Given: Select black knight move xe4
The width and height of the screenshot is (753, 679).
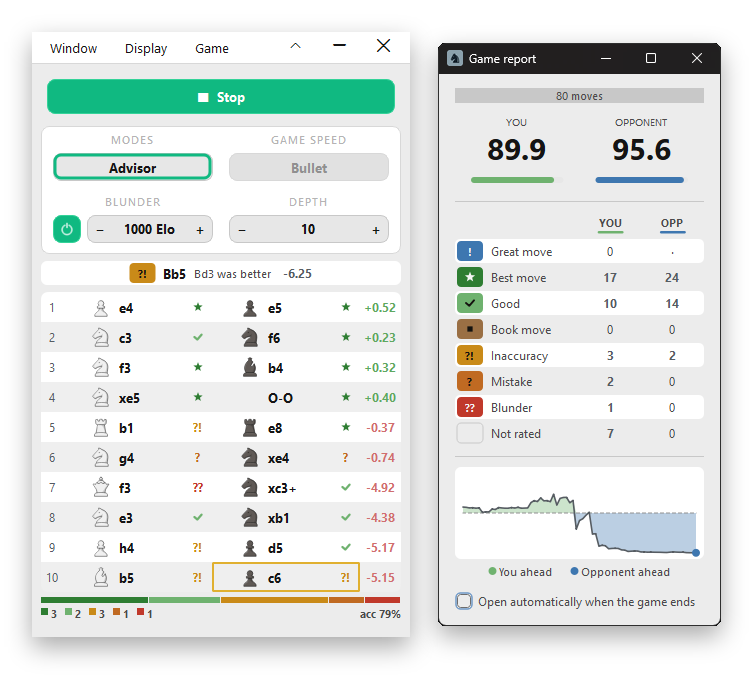Looking at the screenshot, I should point(279,458).
